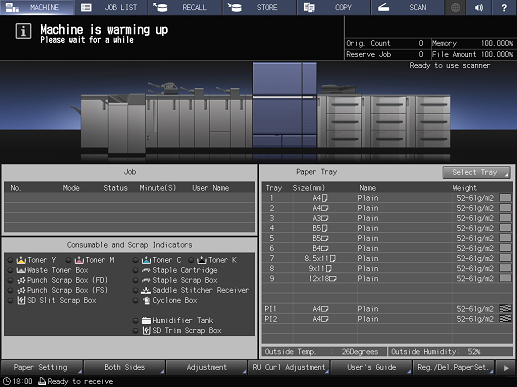Switch to the JOB LIST tab
517x387 pixels.
(111, 7)
